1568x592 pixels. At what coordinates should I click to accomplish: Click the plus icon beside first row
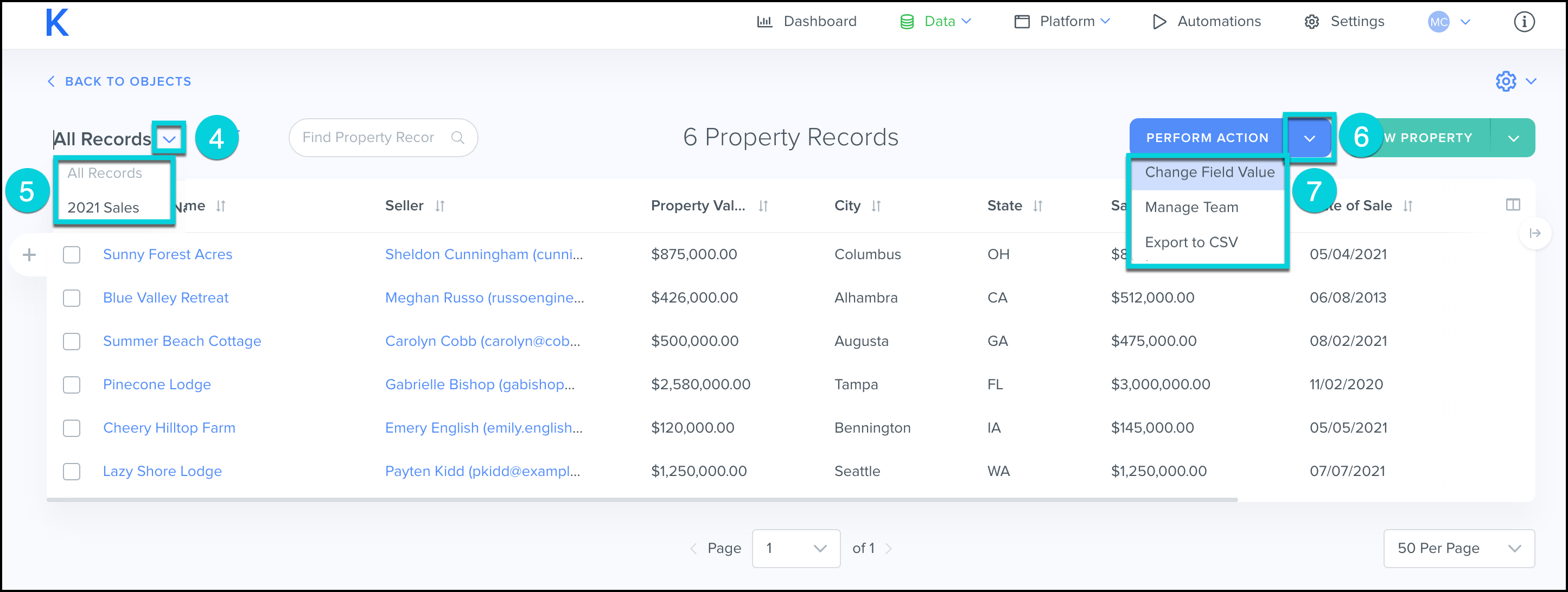29,254
